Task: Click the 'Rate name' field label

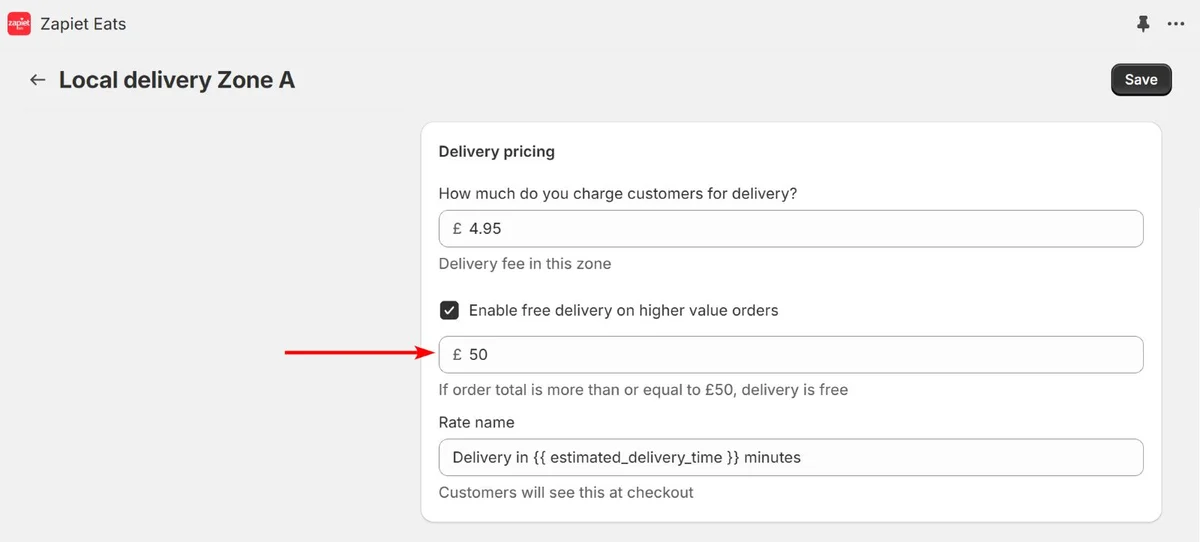Action: [477, 423]
